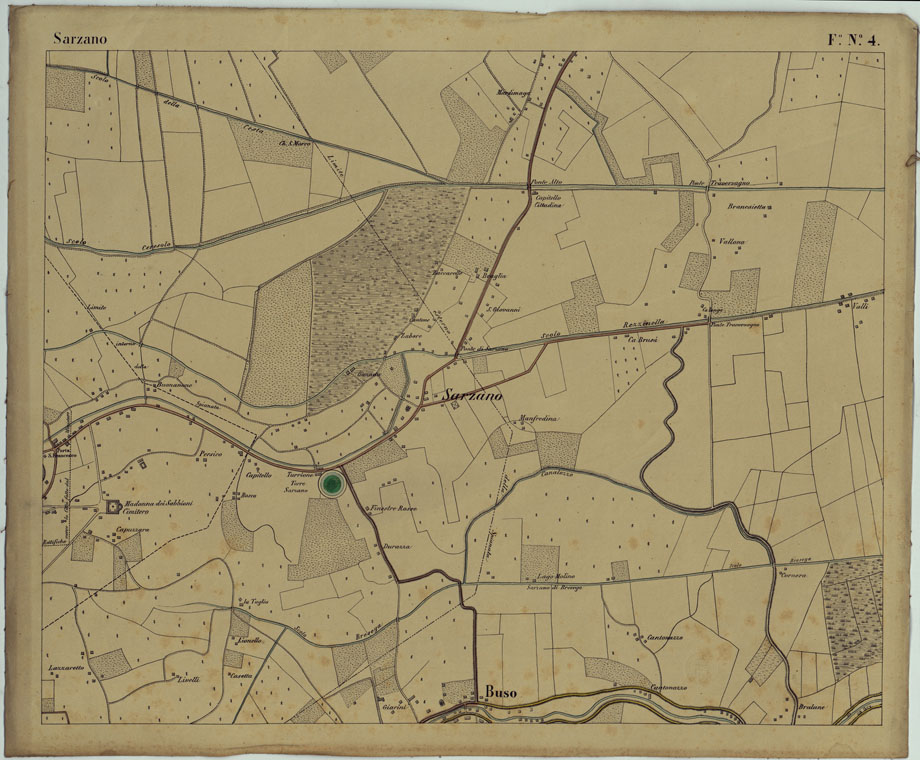Select the 'Manfredina' place label
920x760 pixels.
pos(537,420)
